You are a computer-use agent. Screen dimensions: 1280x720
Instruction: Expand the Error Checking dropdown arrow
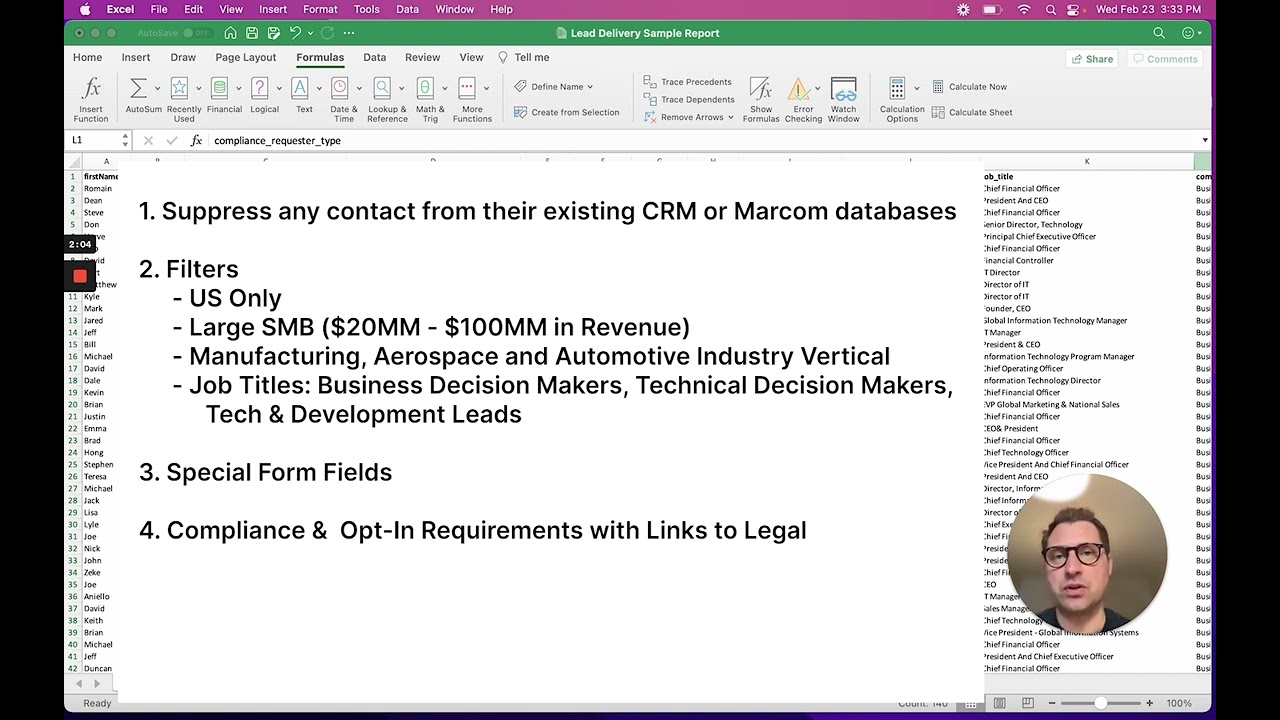pos(819,88)
